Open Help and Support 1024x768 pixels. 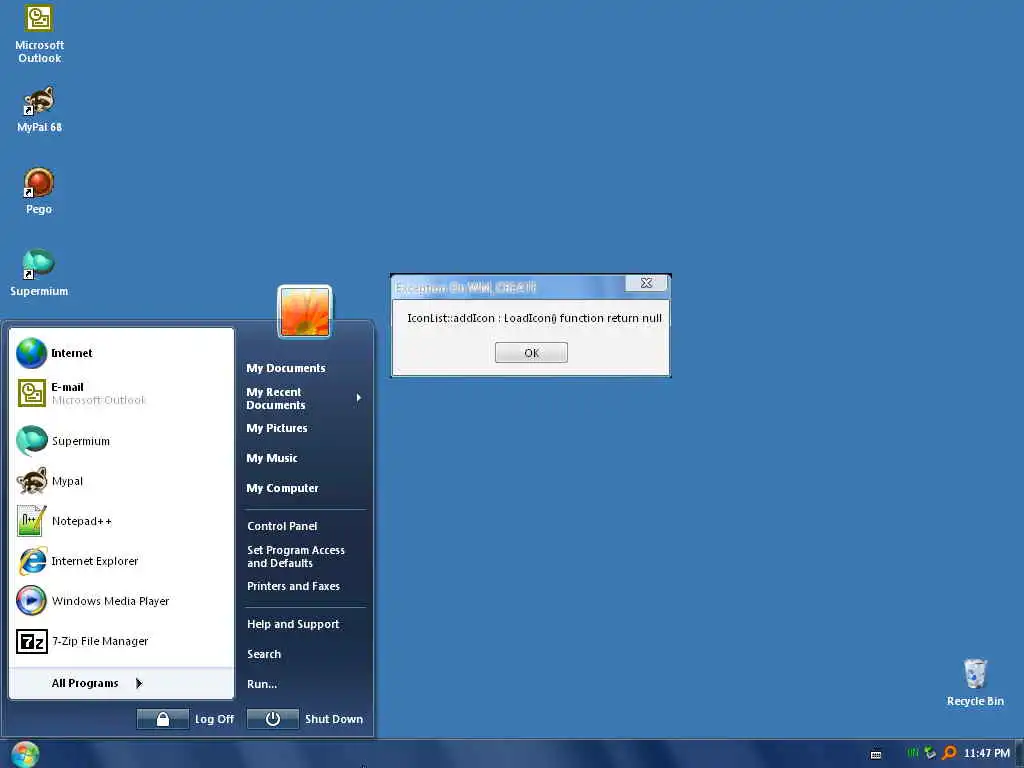(293, 624)
